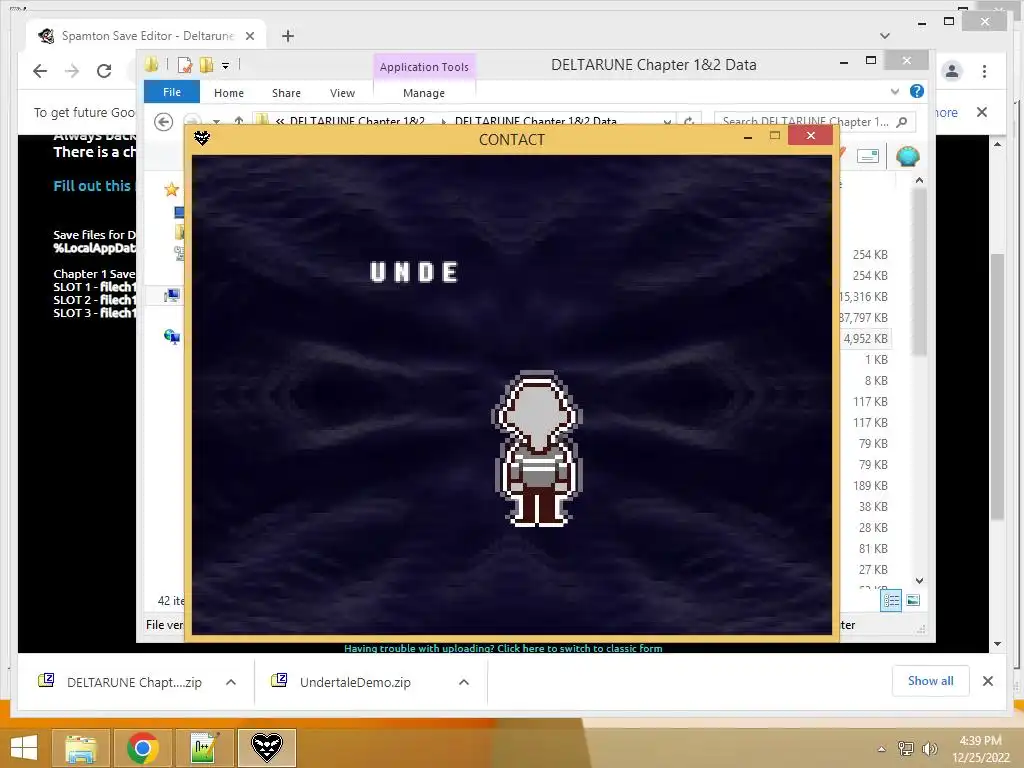
Task: Switch Explorer to large thumbnails view
Action: tap(913, 600)
